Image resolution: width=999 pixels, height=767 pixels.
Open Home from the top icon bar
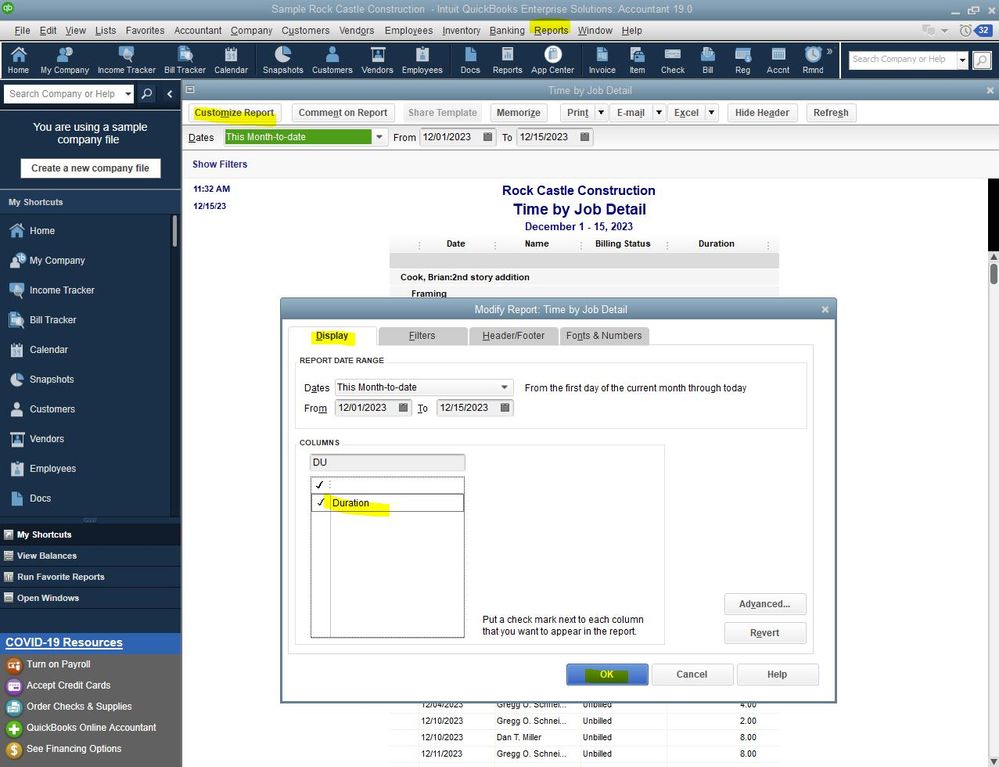coord(18,61)
